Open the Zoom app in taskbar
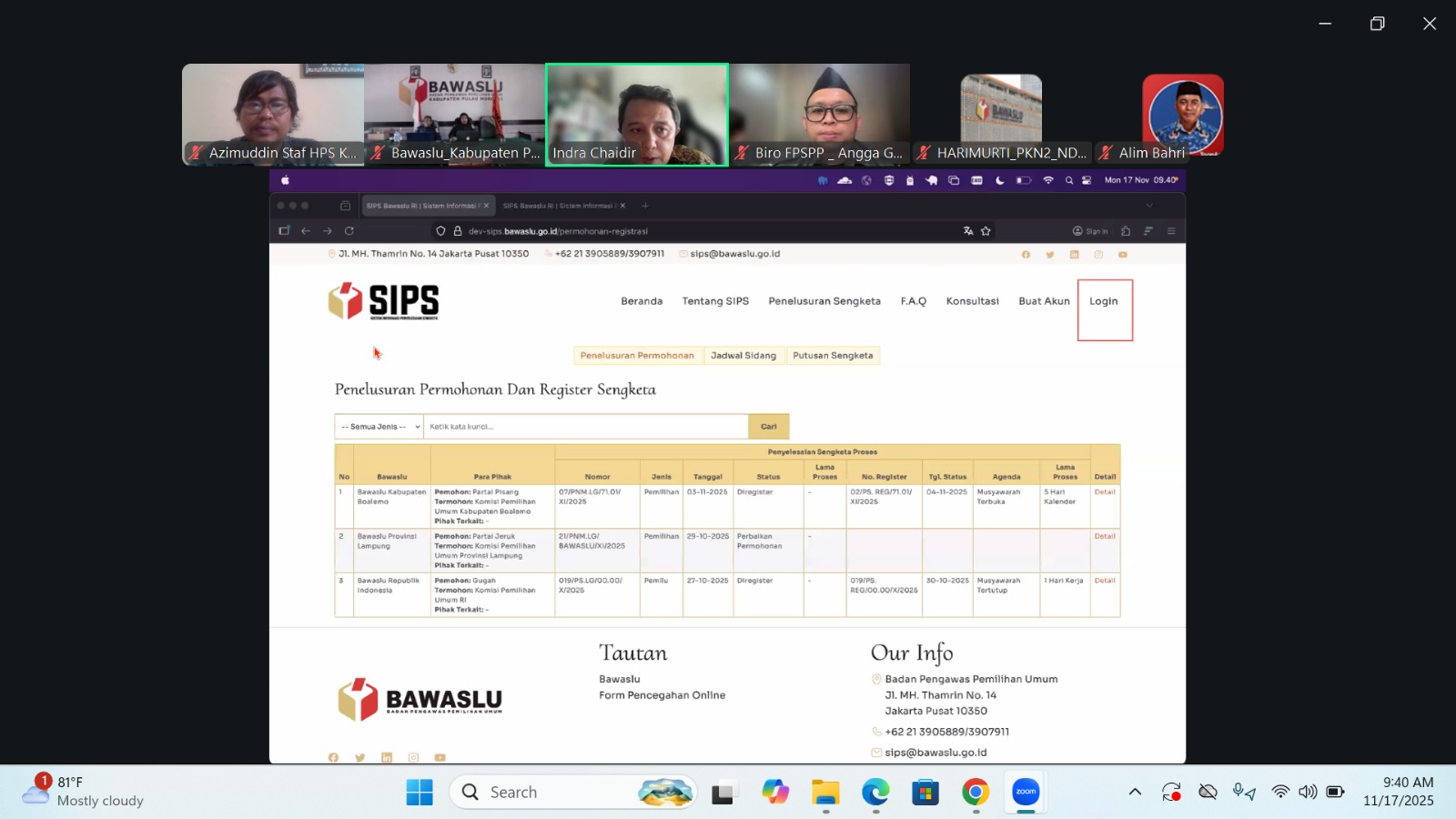Viewport: 1456px width, 819px height. point(1026,793)
